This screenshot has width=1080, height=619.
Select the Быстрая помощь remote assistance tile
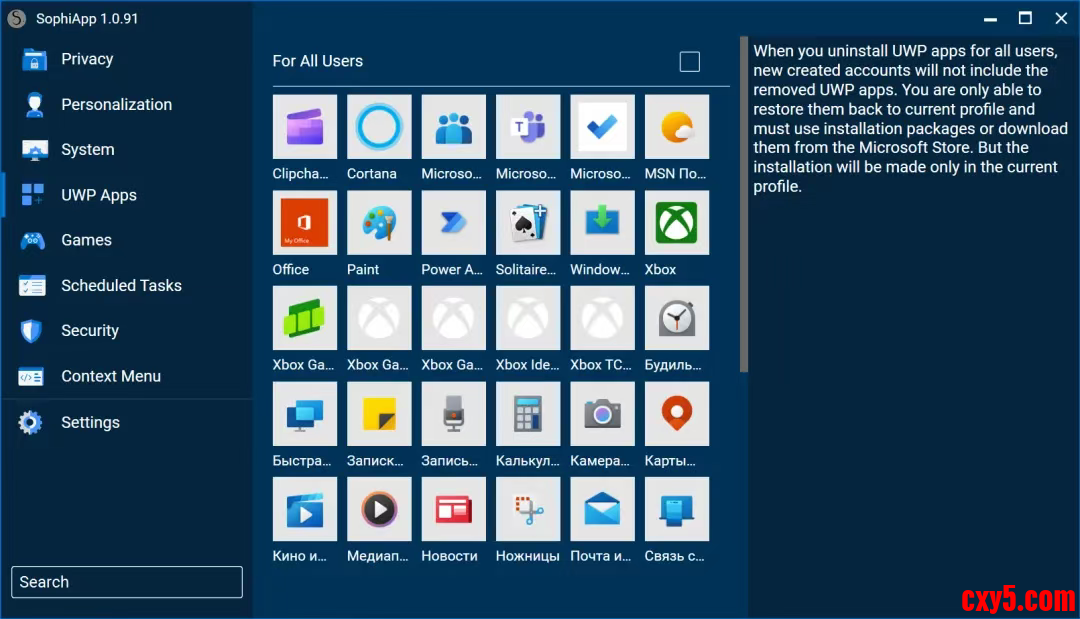304,414
